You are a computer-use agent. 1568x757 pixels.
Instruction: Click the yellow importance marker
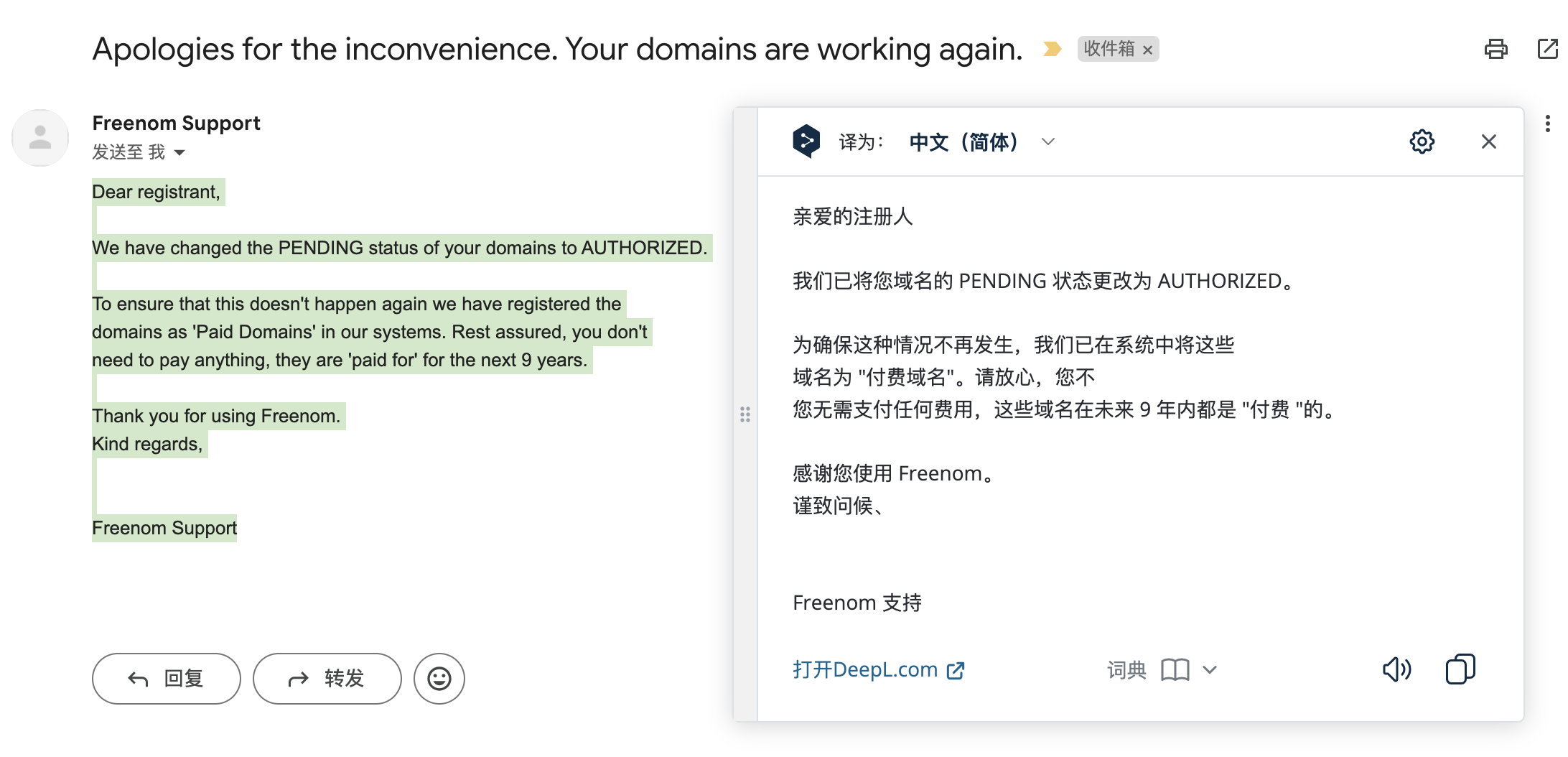pyautogui.click(x=1052, y=49)
